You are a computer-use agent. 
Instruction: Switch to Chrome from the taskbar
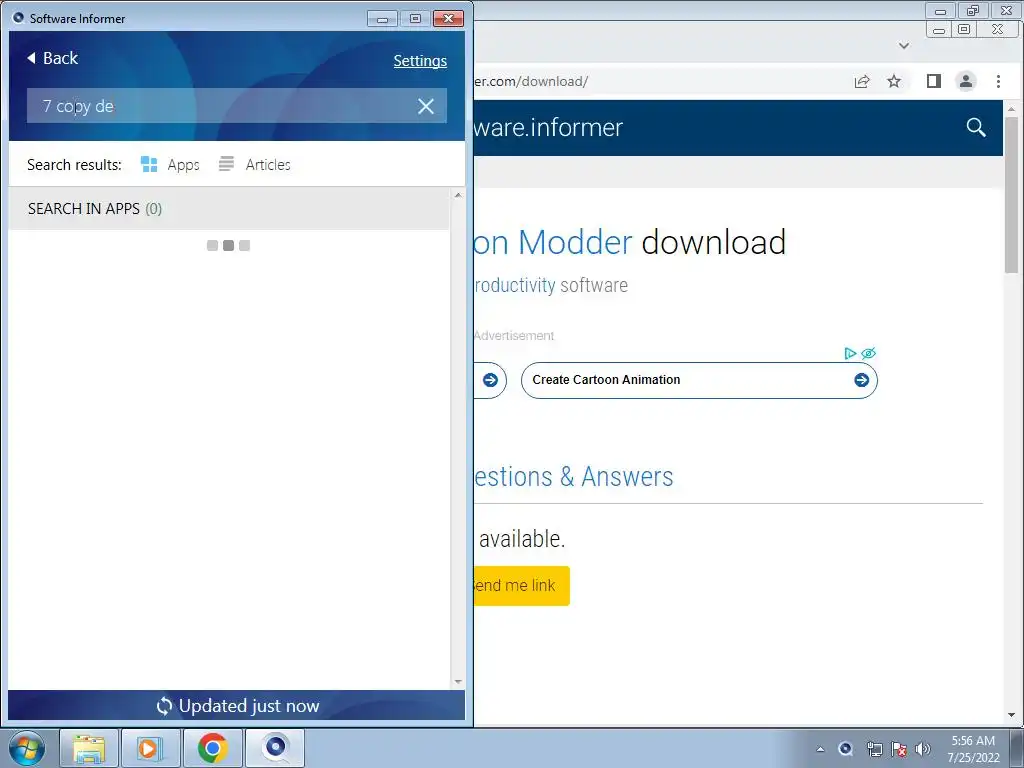click(213, 748)
